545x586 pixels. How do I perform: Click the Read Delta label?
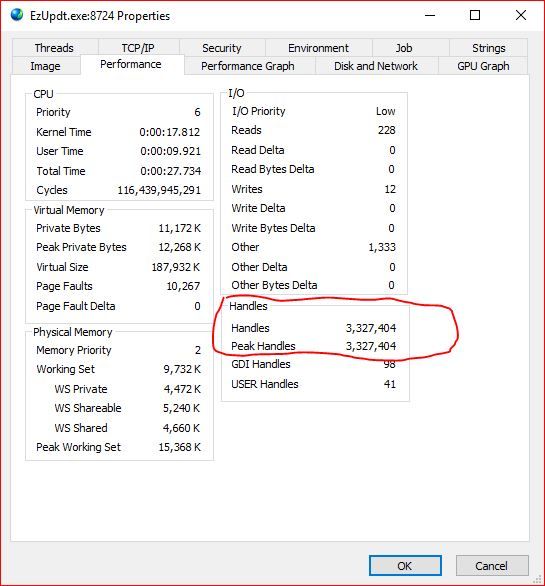[x=258, y=150]
